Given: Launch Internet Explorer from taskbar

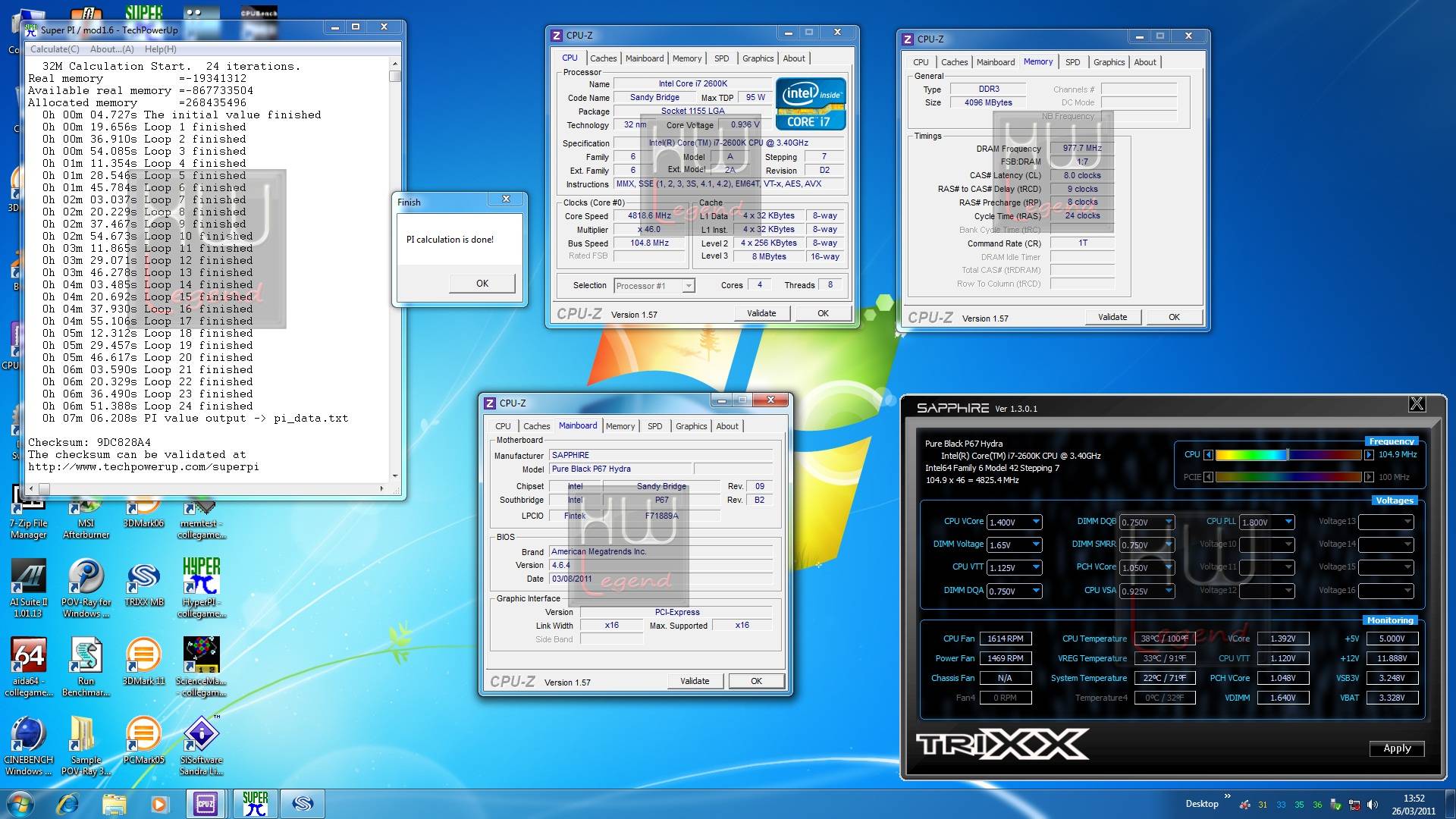Looking at the screenshot, I should (68, 804).
